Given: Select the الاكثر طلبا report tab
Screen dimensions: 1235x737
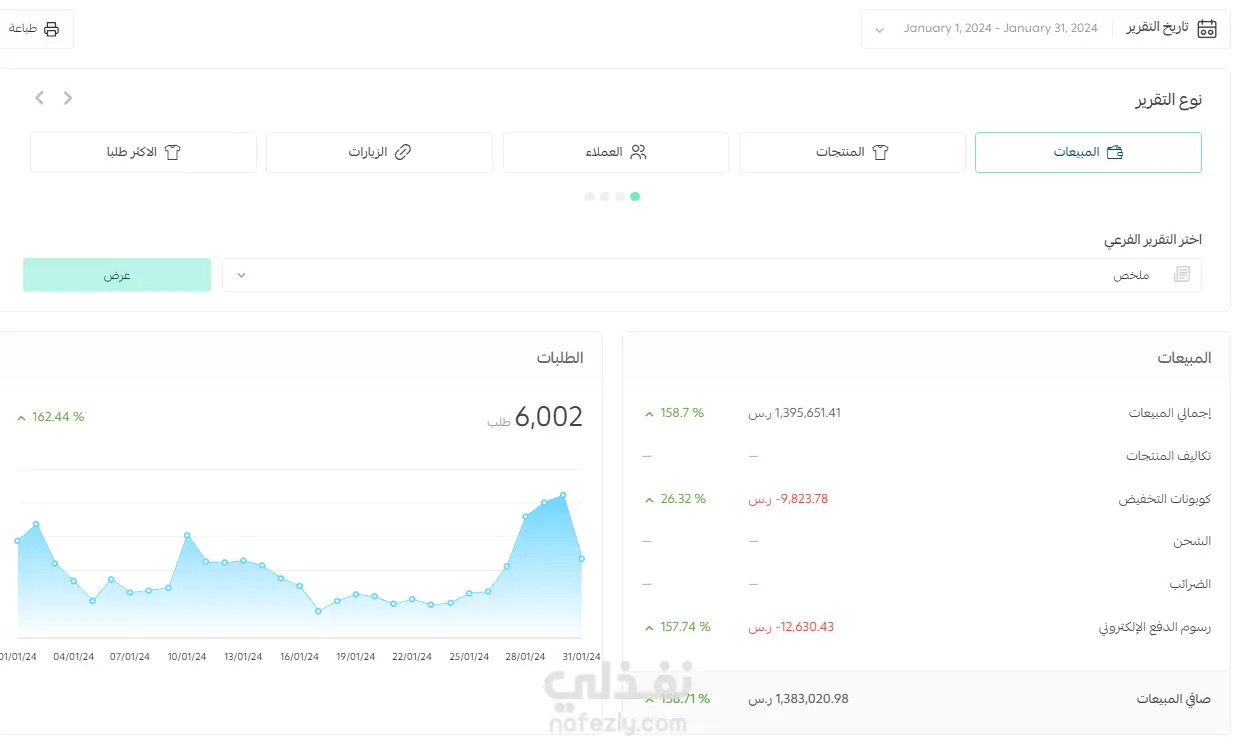Looking at the screenshot, I should (x=144, y=152).
